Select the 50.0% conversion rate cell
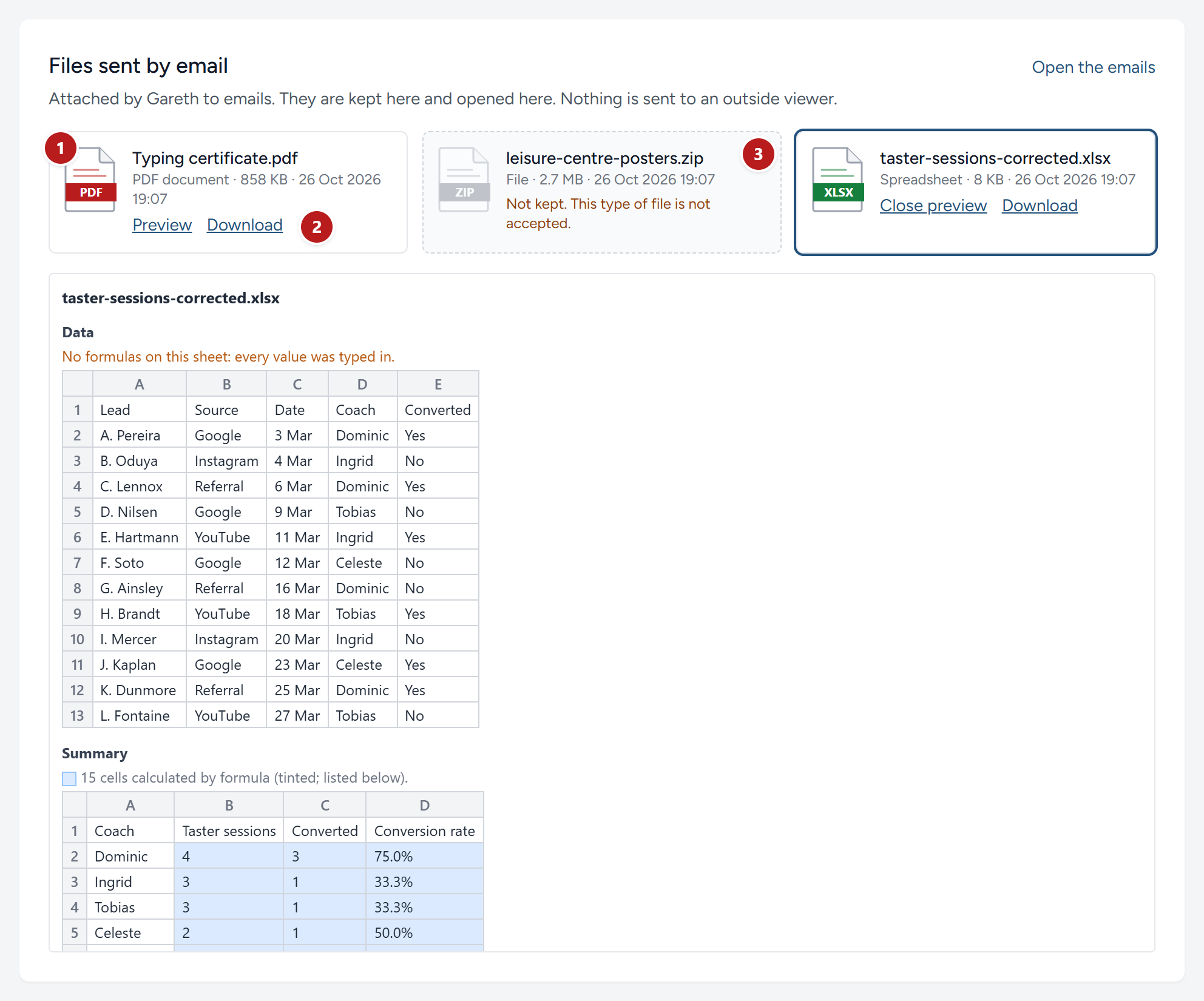1204x1001 pixels. 425,933
